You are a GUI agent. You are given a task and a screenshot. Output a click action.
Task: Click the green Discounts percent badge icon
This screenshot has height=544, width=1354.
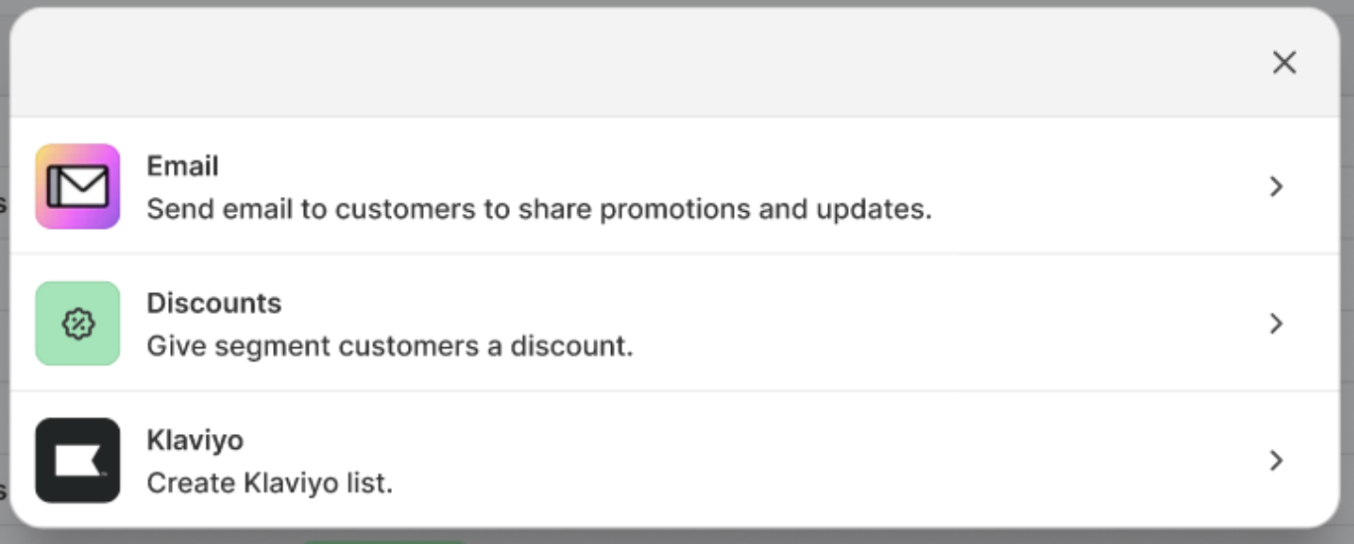[78, 323]
